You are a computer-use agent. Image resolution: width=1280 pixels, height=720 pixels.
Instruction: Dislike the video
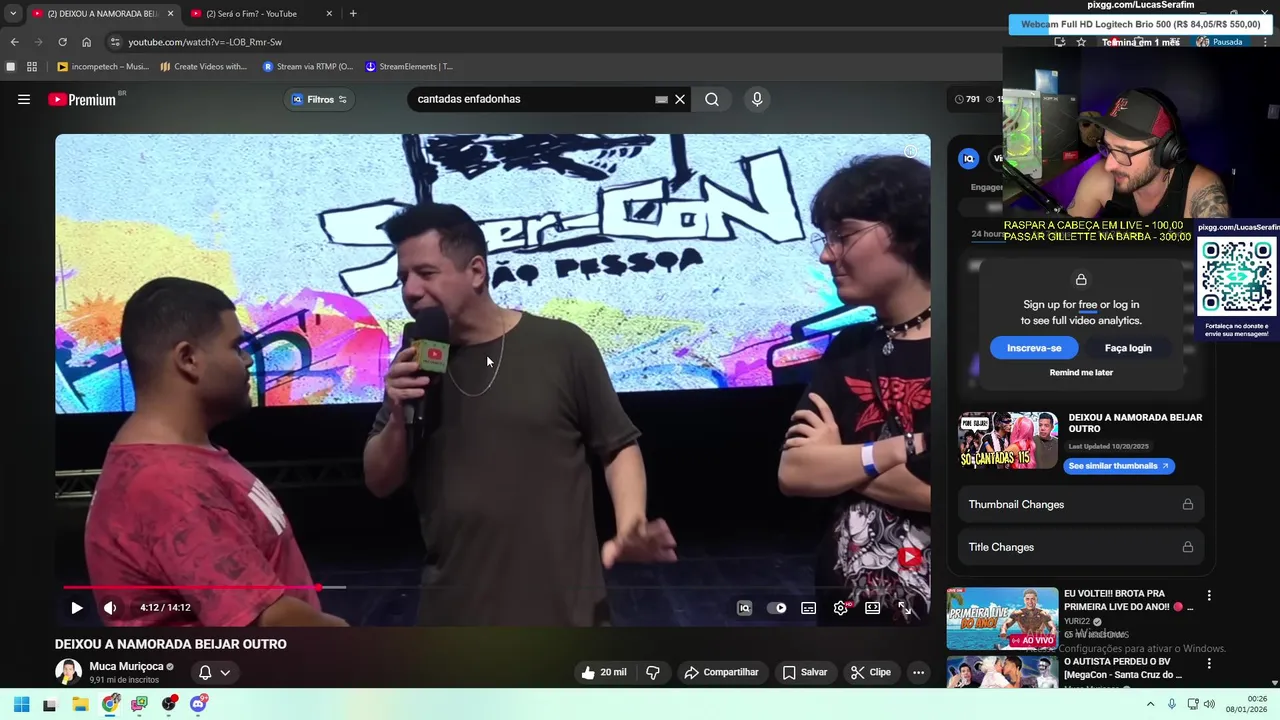click(x=653, y=672)
